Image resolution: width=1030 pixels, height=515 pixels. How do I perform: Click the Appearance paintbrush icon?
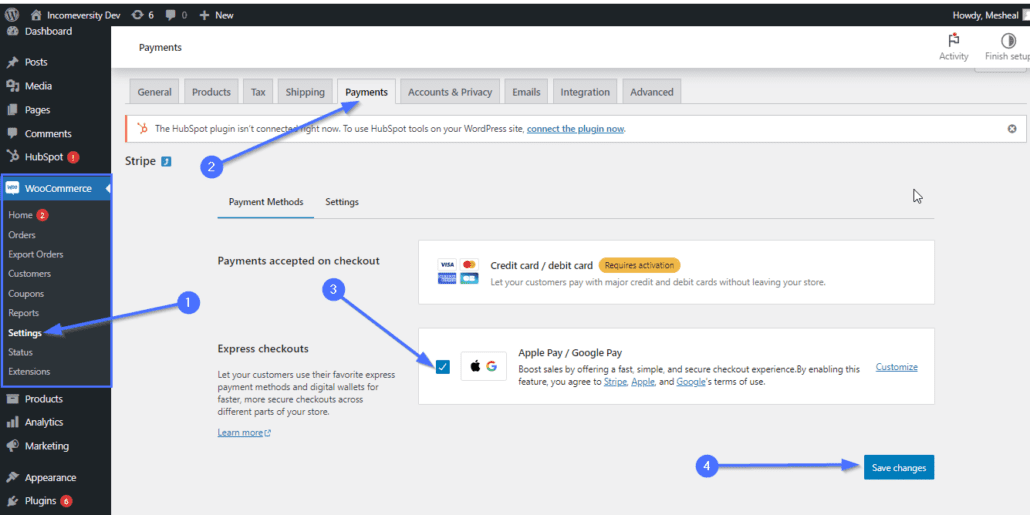(12, 478)
